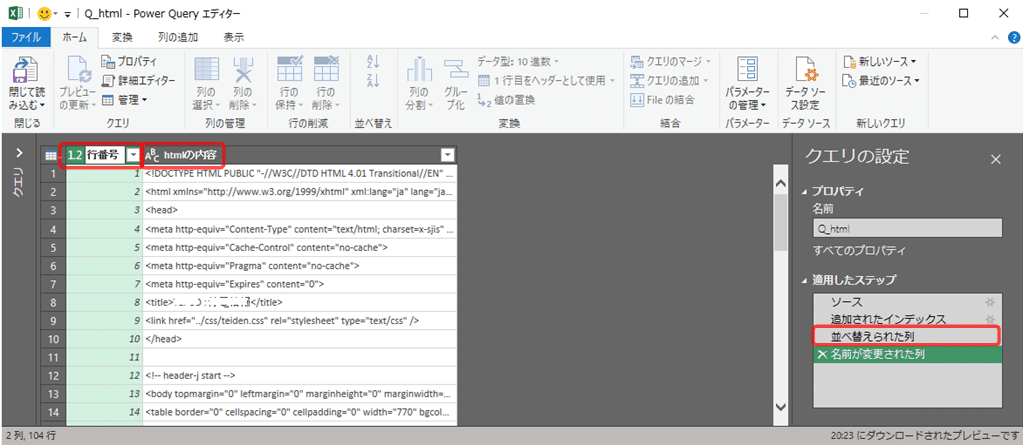Select the 名前が変更された列 step

tap(908, 354)
